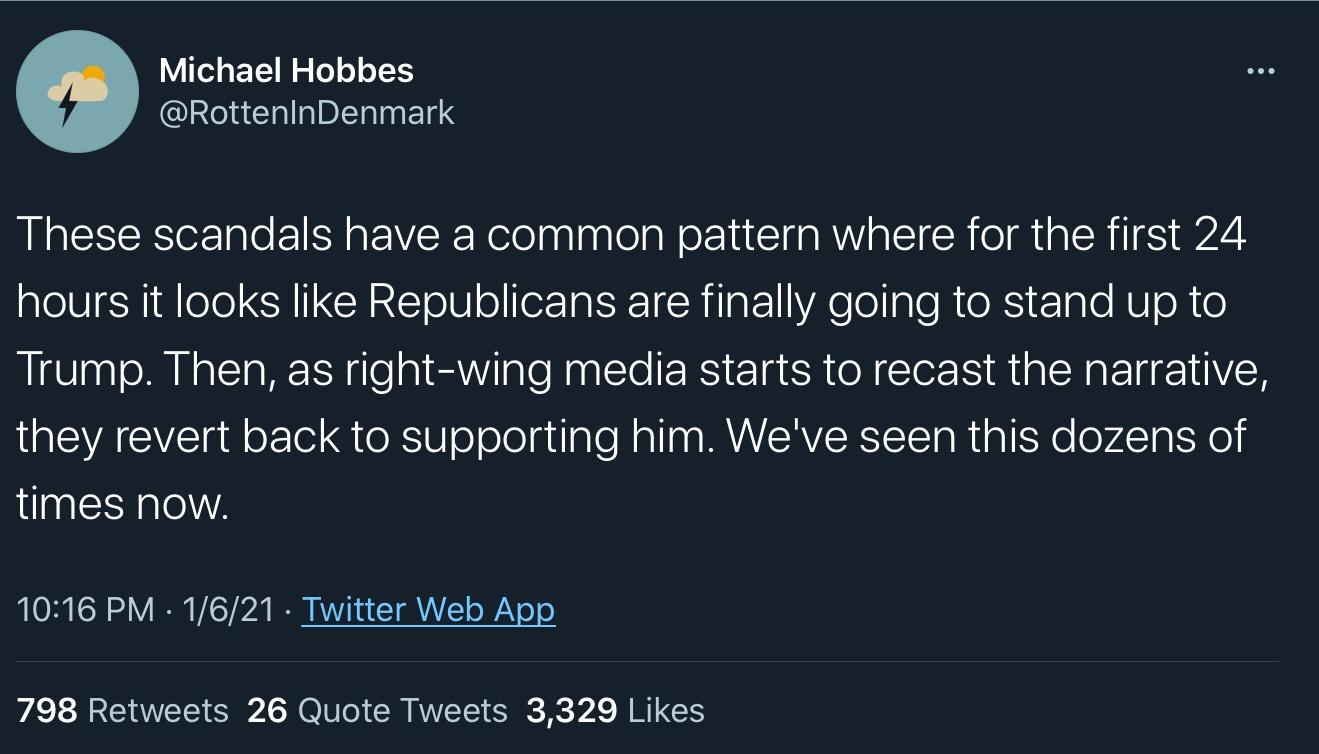
Task: Click the @RottenInDenmark handle
Action: click(307, 112)
